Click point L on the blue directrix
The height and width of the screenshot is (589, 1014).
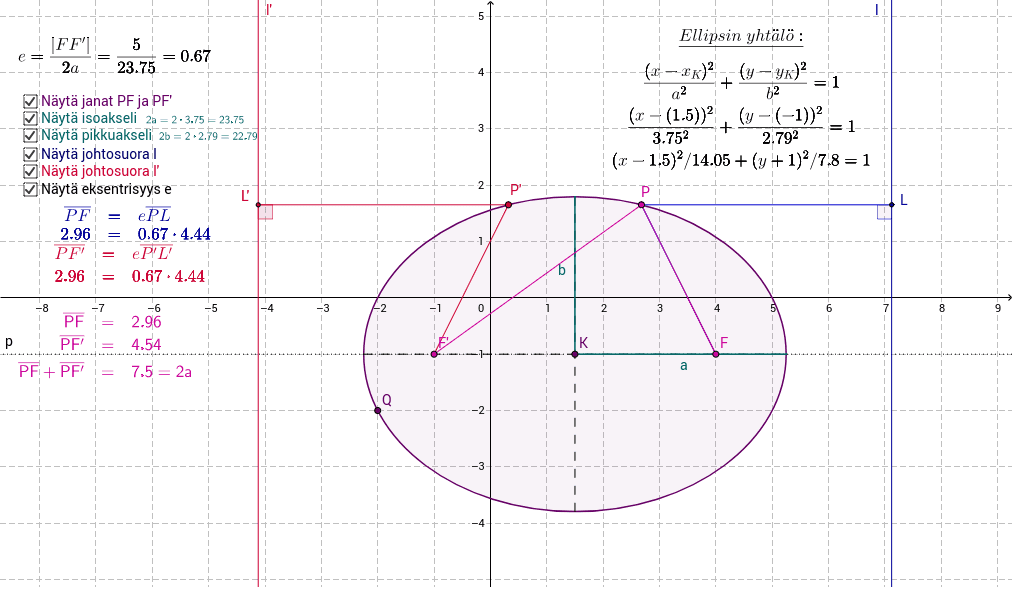pos(892,205)
